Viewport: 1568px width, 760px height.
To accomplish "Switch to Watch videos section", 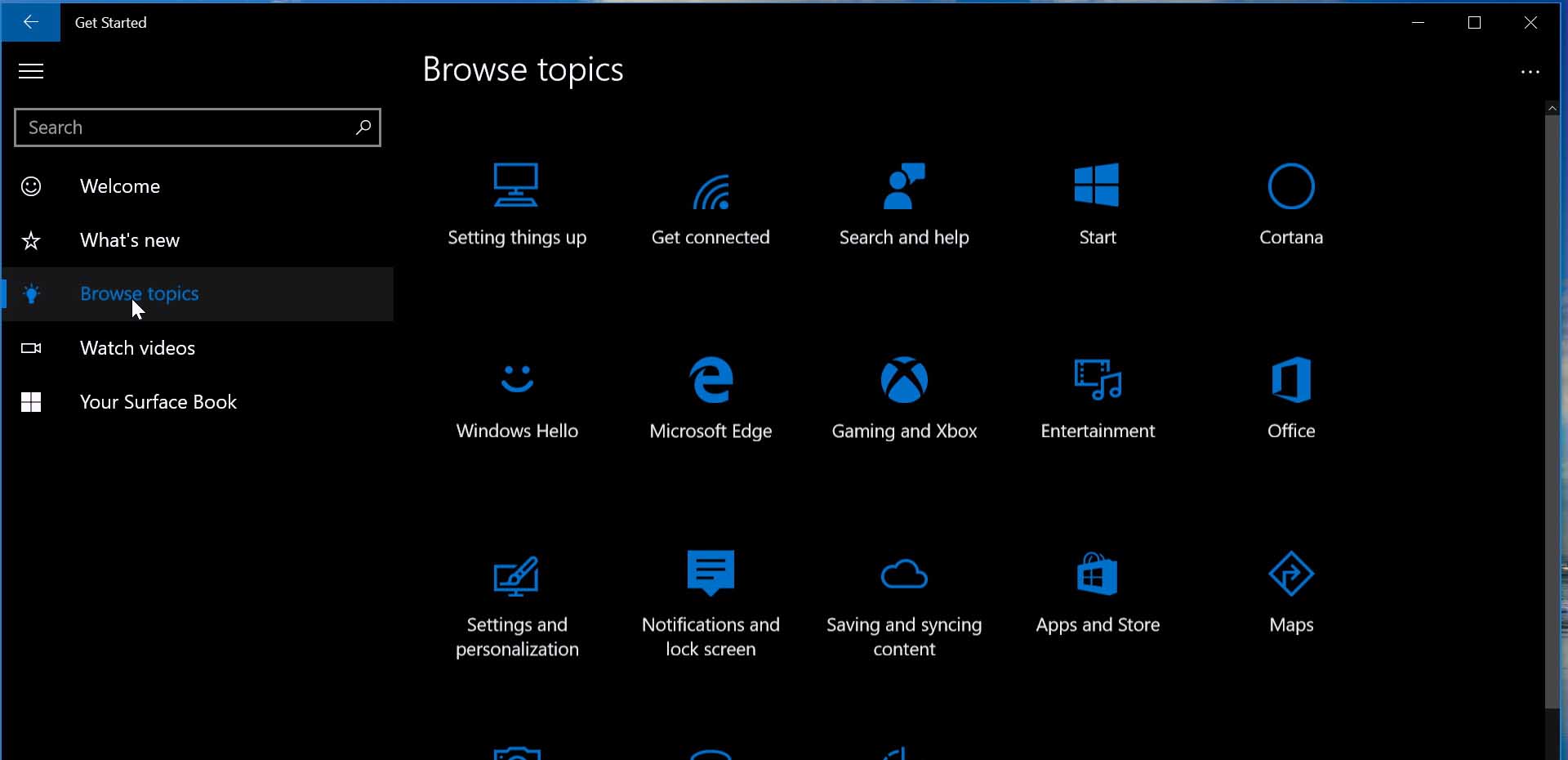I will pos(137,347).
